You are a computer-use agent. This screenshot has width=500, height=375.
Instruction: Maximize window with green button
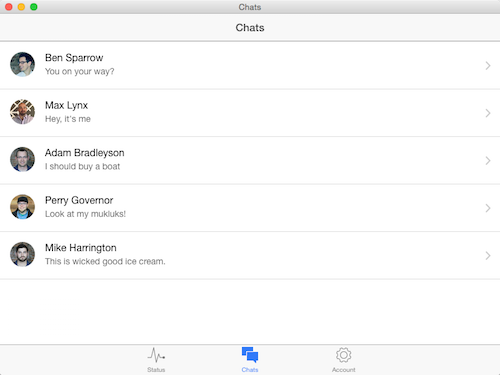(34, 7)
